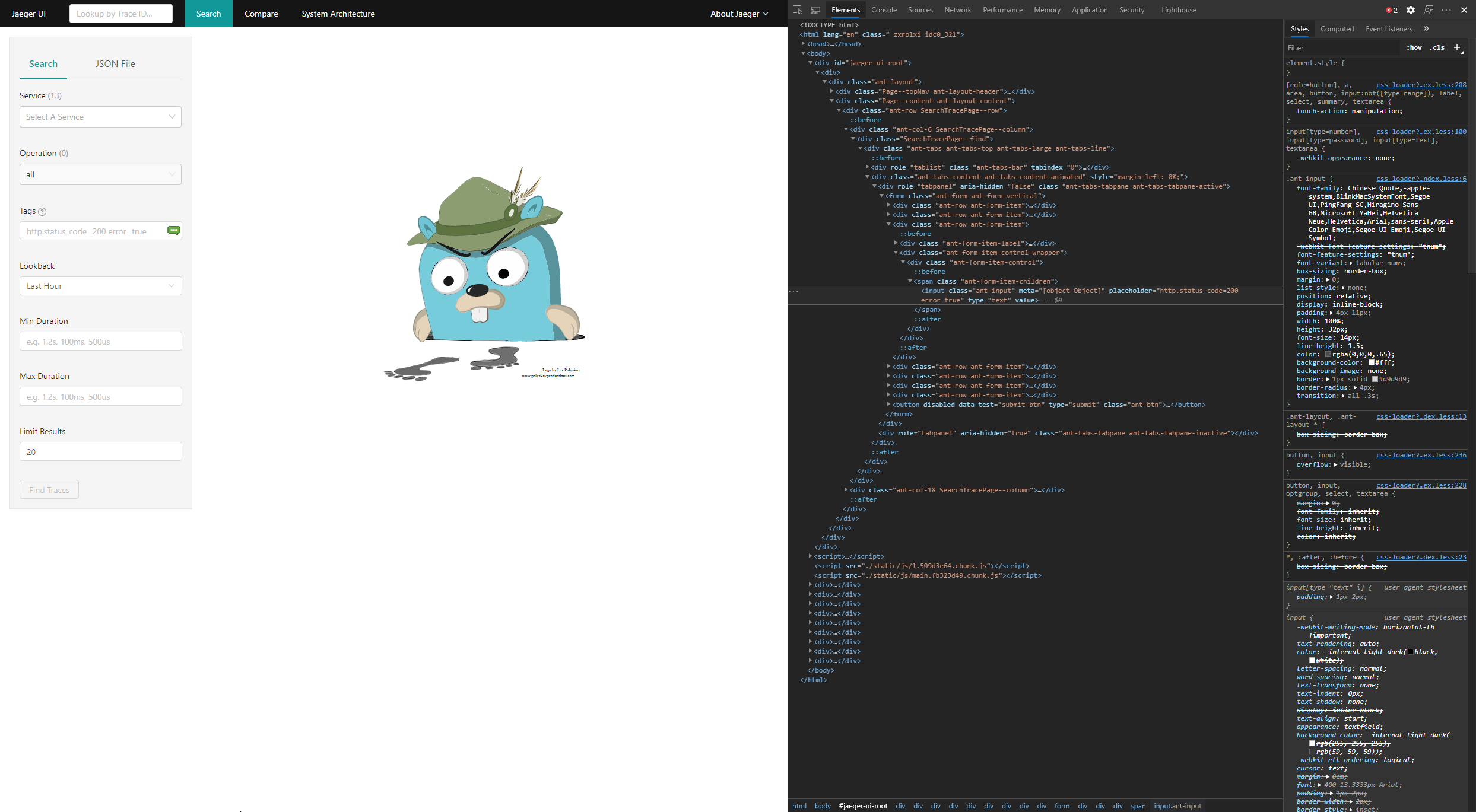Focus the Lookup by Trace ID field
Viewport: 1476px width, 812px height.
pyautogui.click(x=121, y=14)
